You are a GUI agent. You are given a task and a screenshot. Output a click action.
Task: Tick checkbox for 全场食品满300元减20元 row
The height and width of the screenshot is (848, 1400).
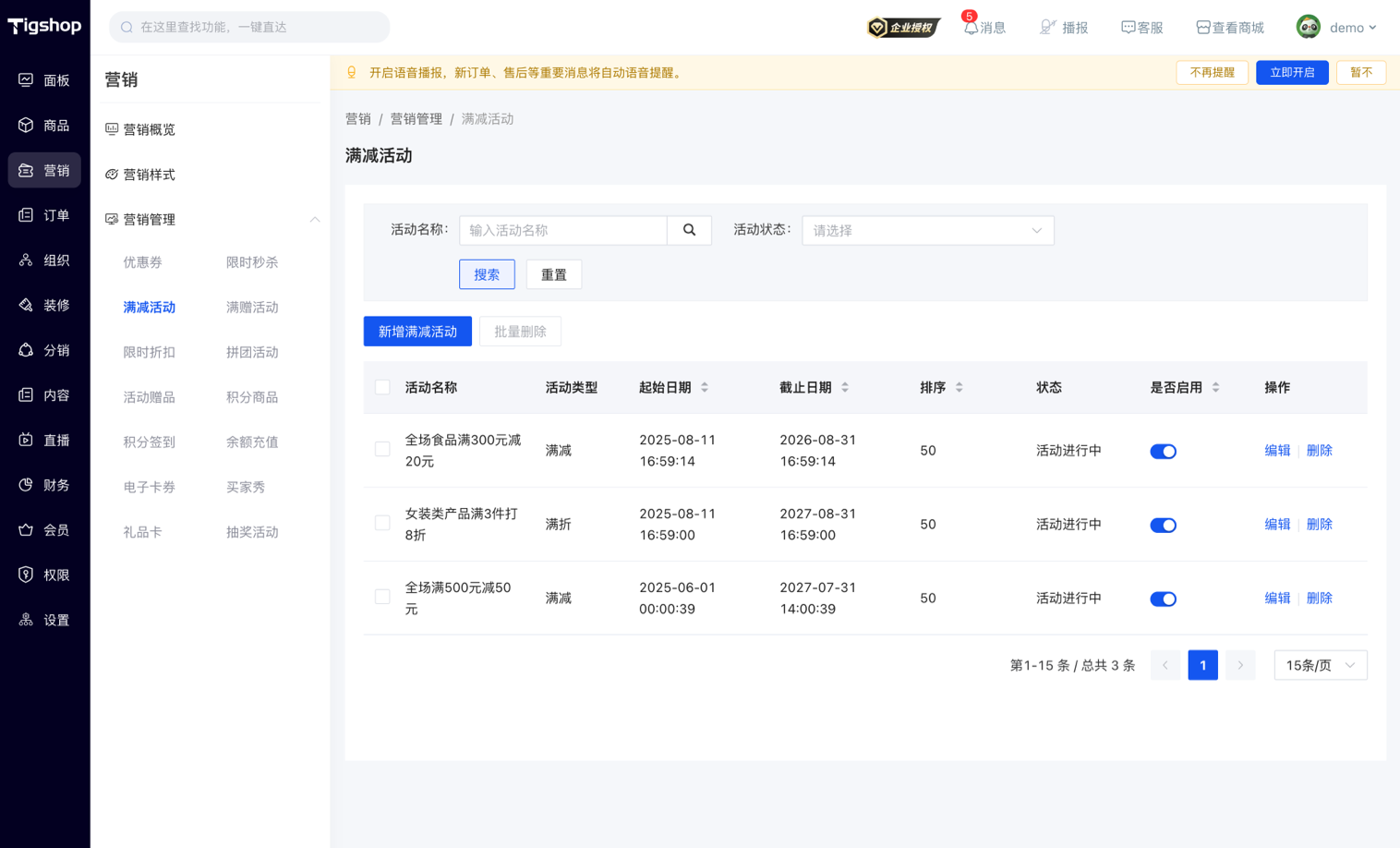tap(382, 449)
